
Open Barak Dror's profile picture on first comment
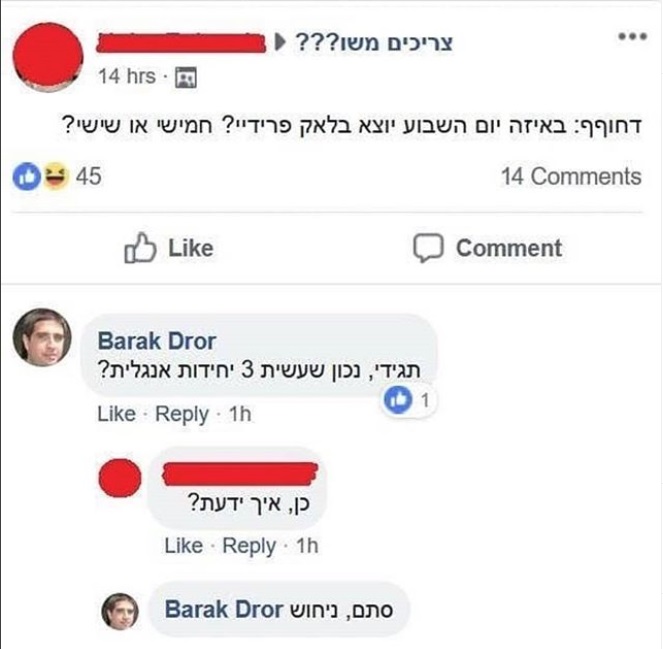(x=42, y=337)
